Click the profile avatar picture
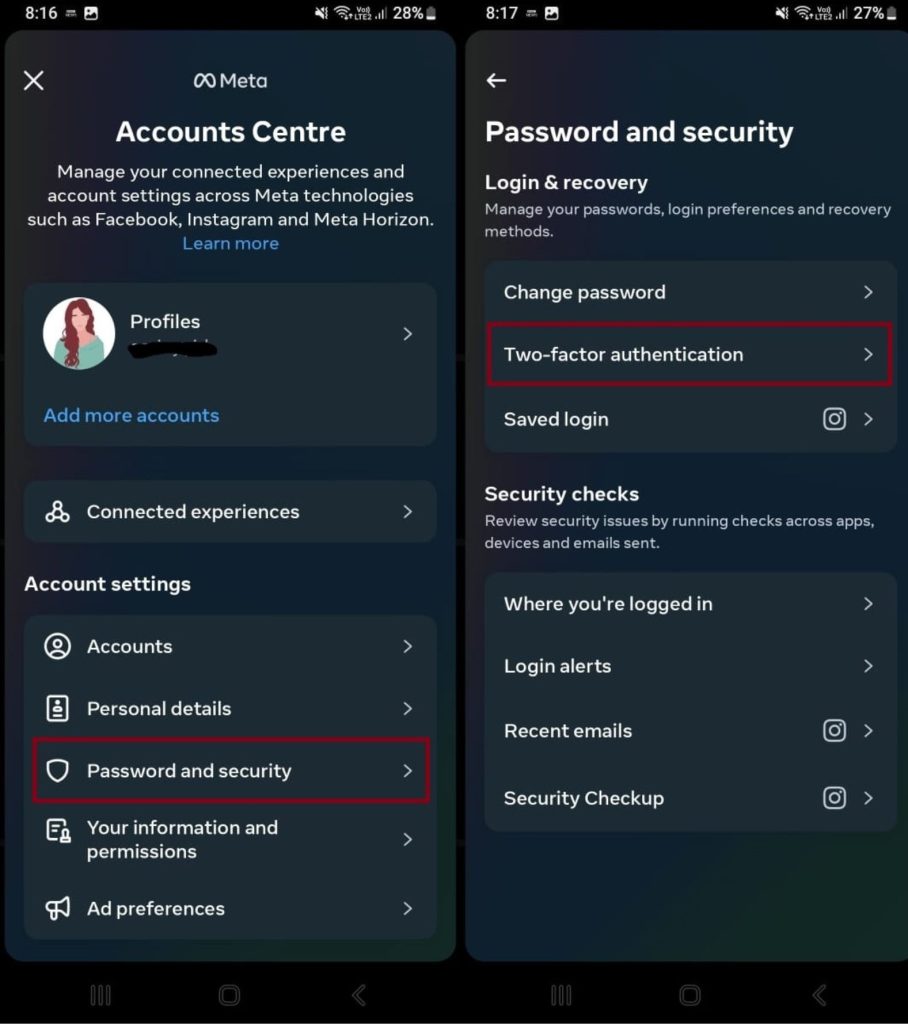Image resolution: width=908 pixels, height=1024 pixels. click(x=79, y=333)
